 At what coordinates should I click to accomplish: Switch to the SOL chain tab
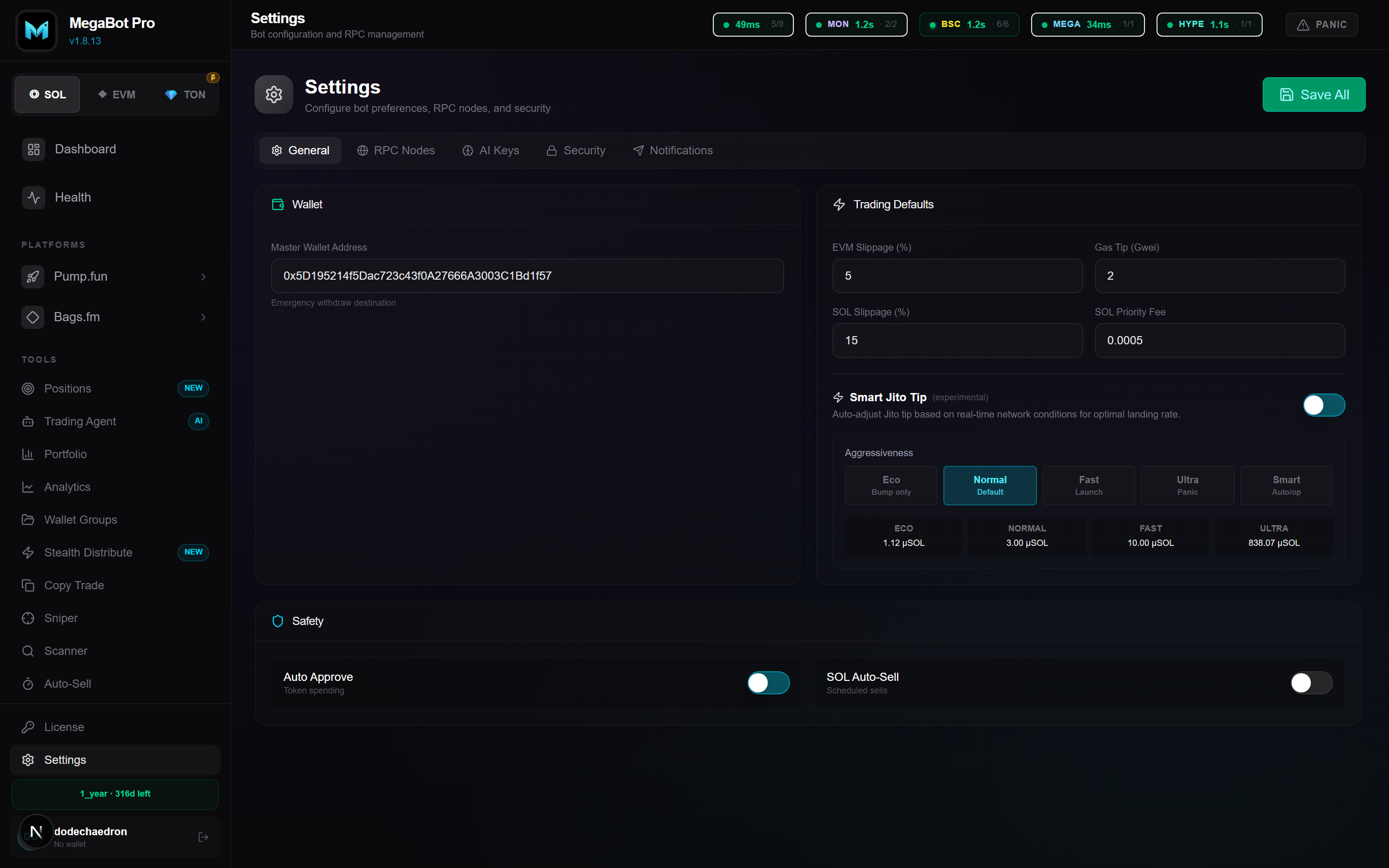tap(48, 95)
